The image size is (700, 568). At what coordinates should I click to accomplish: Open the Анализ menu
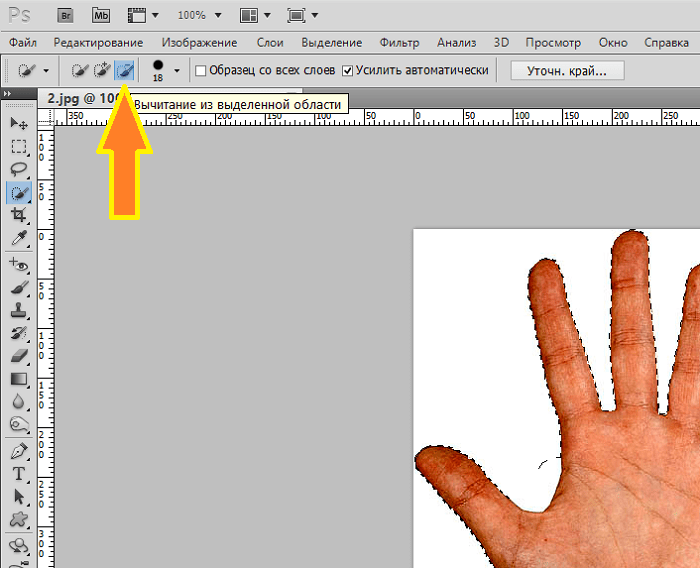pos(457,43)
